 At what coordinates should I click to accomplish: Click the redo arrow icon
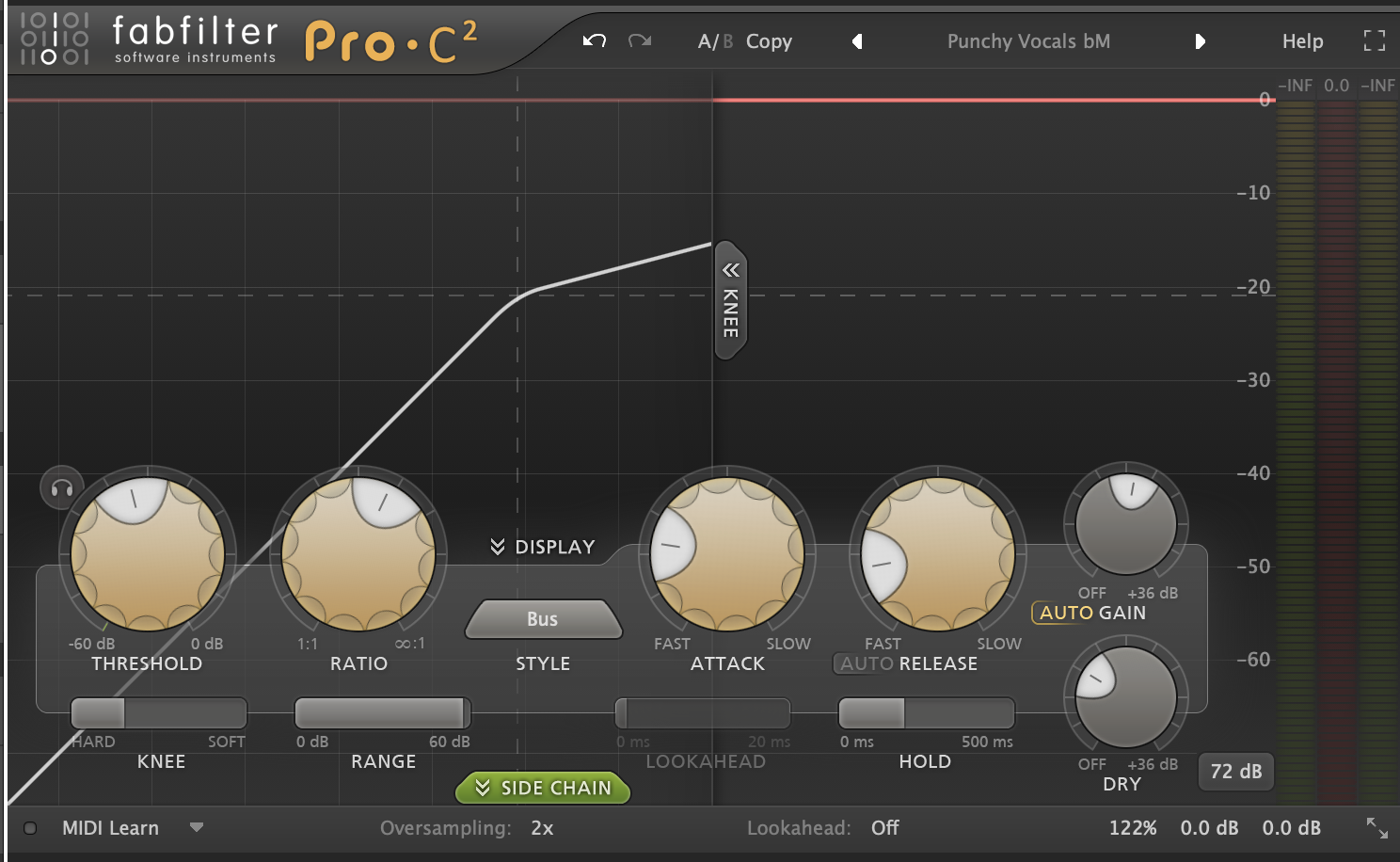point(640,40)
